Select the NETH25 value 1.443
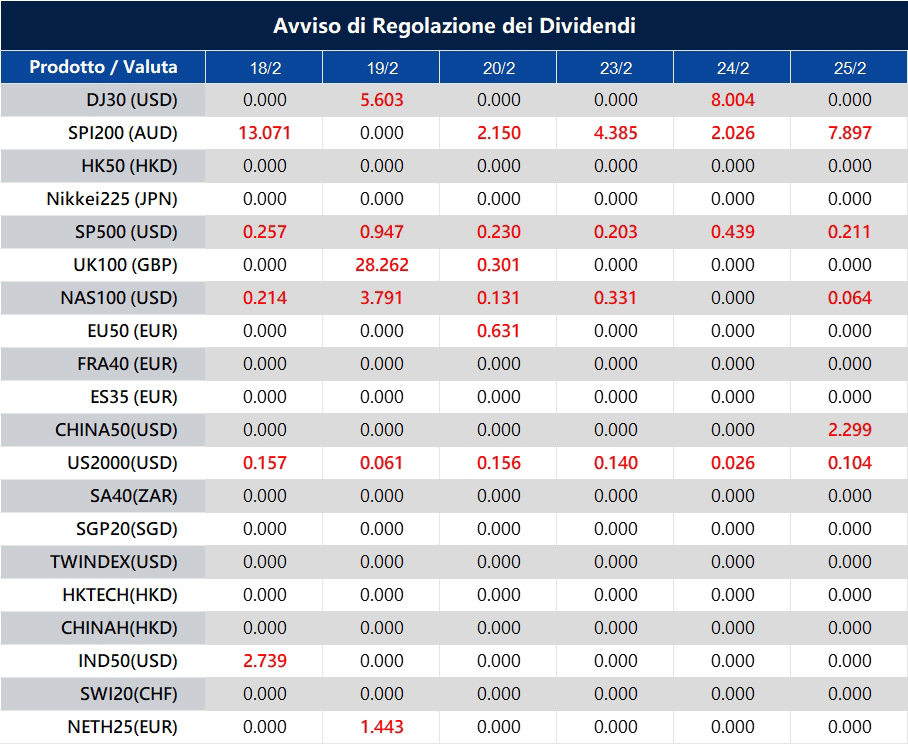The image size is (908, 744). tap(381, 727)
